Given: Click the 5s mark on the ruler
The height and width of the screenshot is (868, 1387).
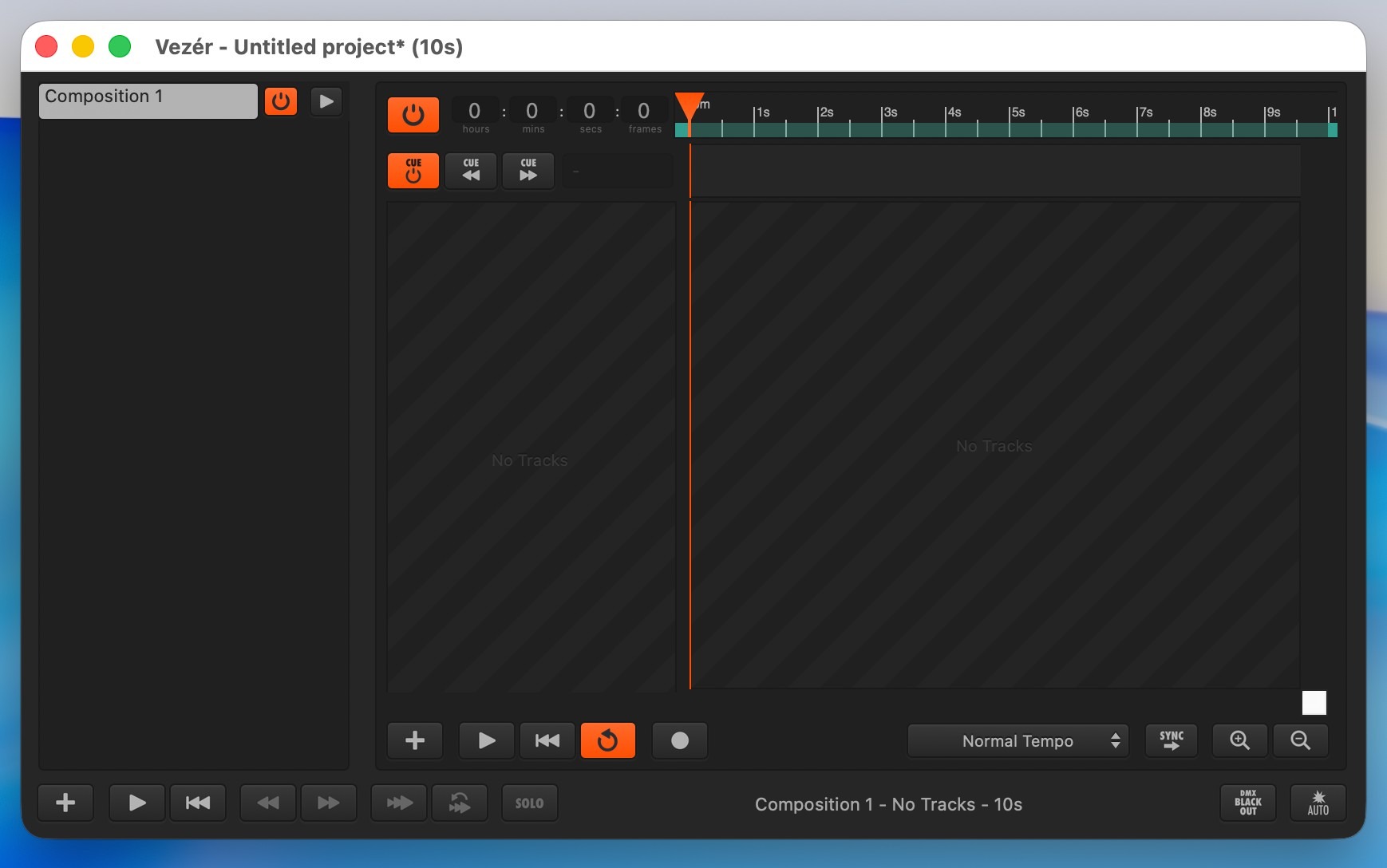Looking at the screenshot, I should pos(1018,112).
